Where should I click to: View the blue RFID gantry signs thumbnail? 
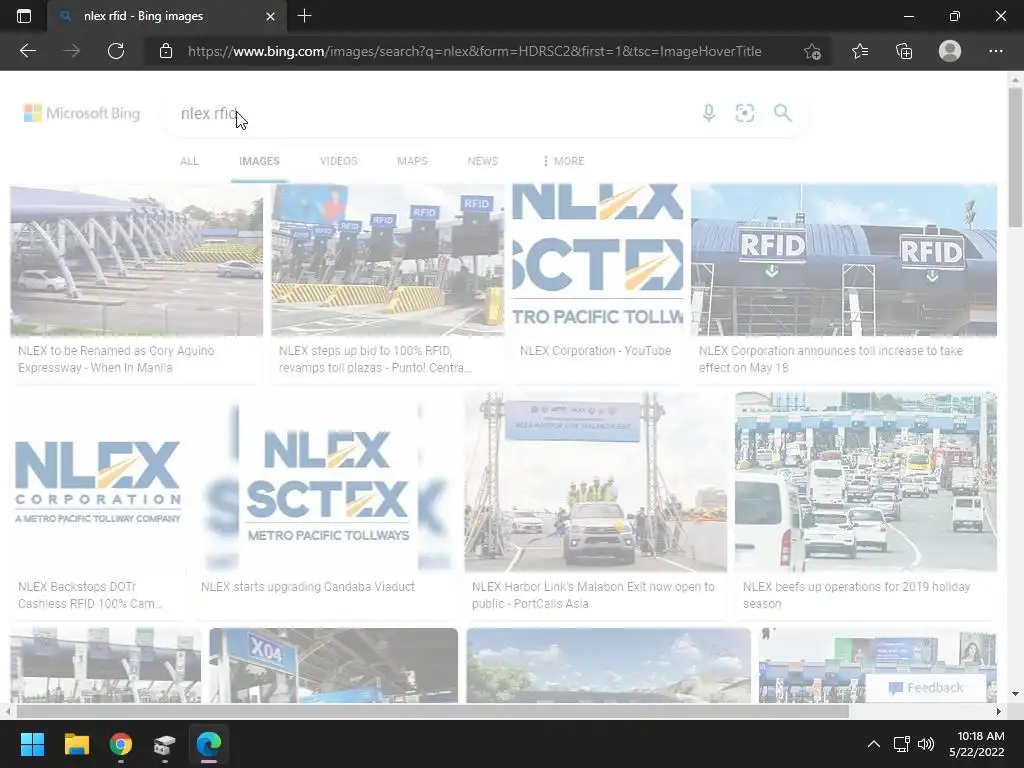tap(844, 260)
